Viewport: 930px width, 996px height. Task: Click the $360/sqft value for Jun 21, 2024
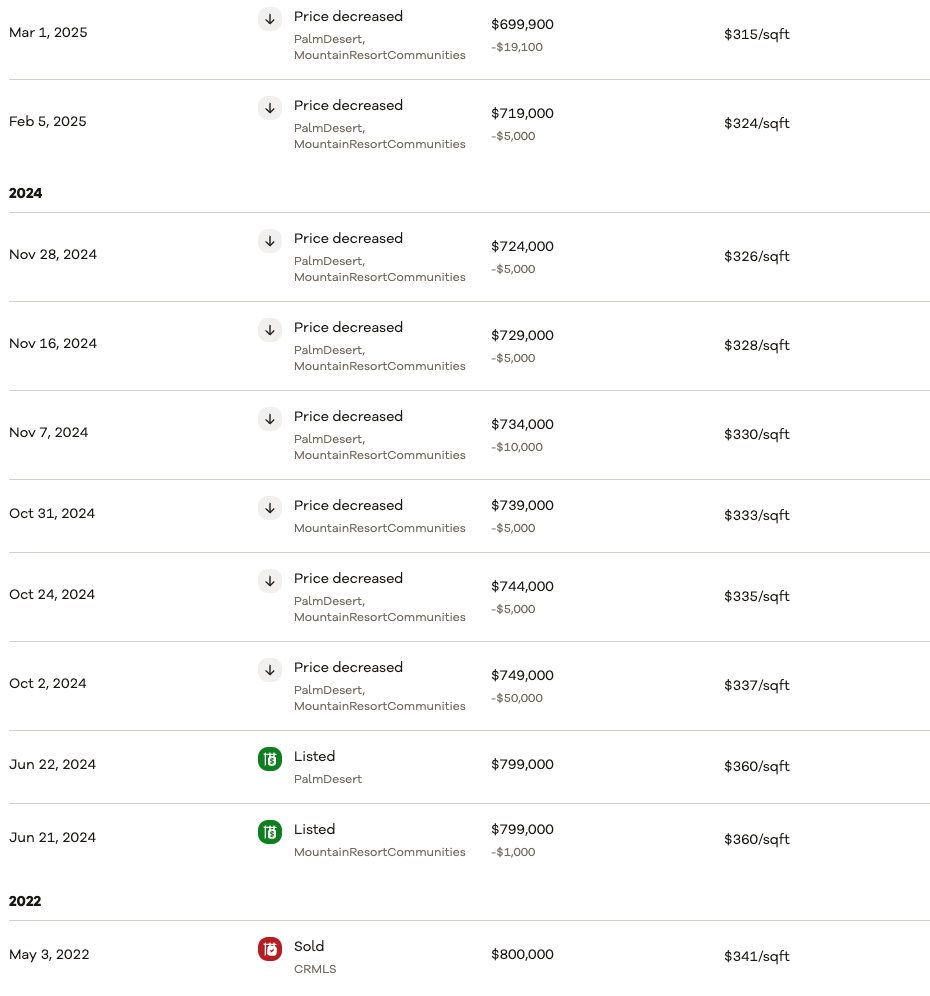click(x=757, y=840)
